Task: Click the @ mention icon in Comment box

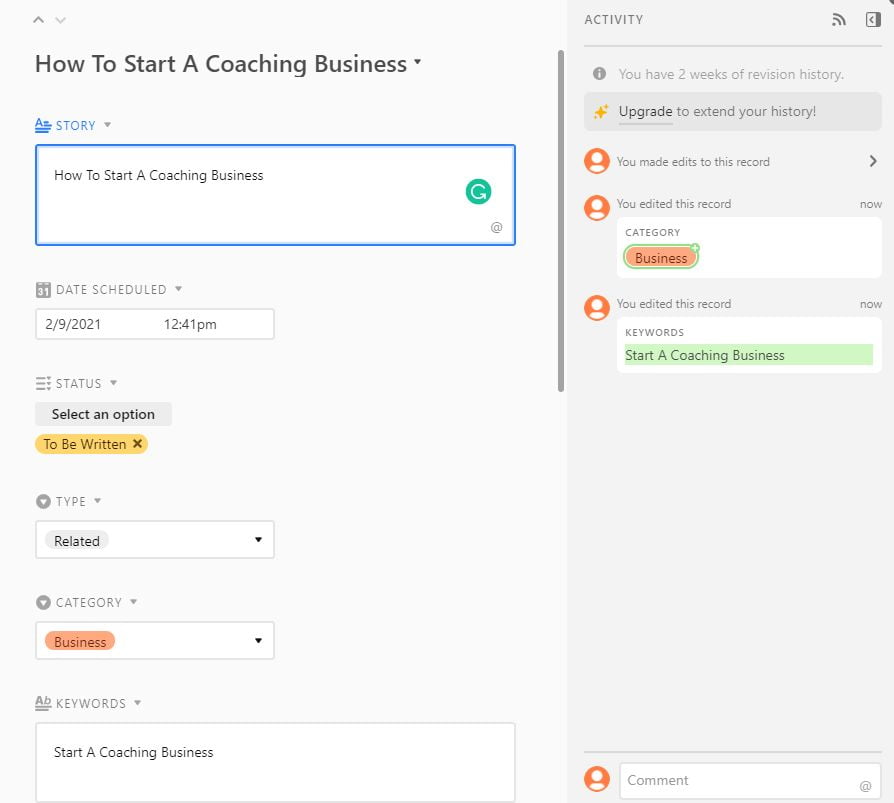Action: point(865,786)
